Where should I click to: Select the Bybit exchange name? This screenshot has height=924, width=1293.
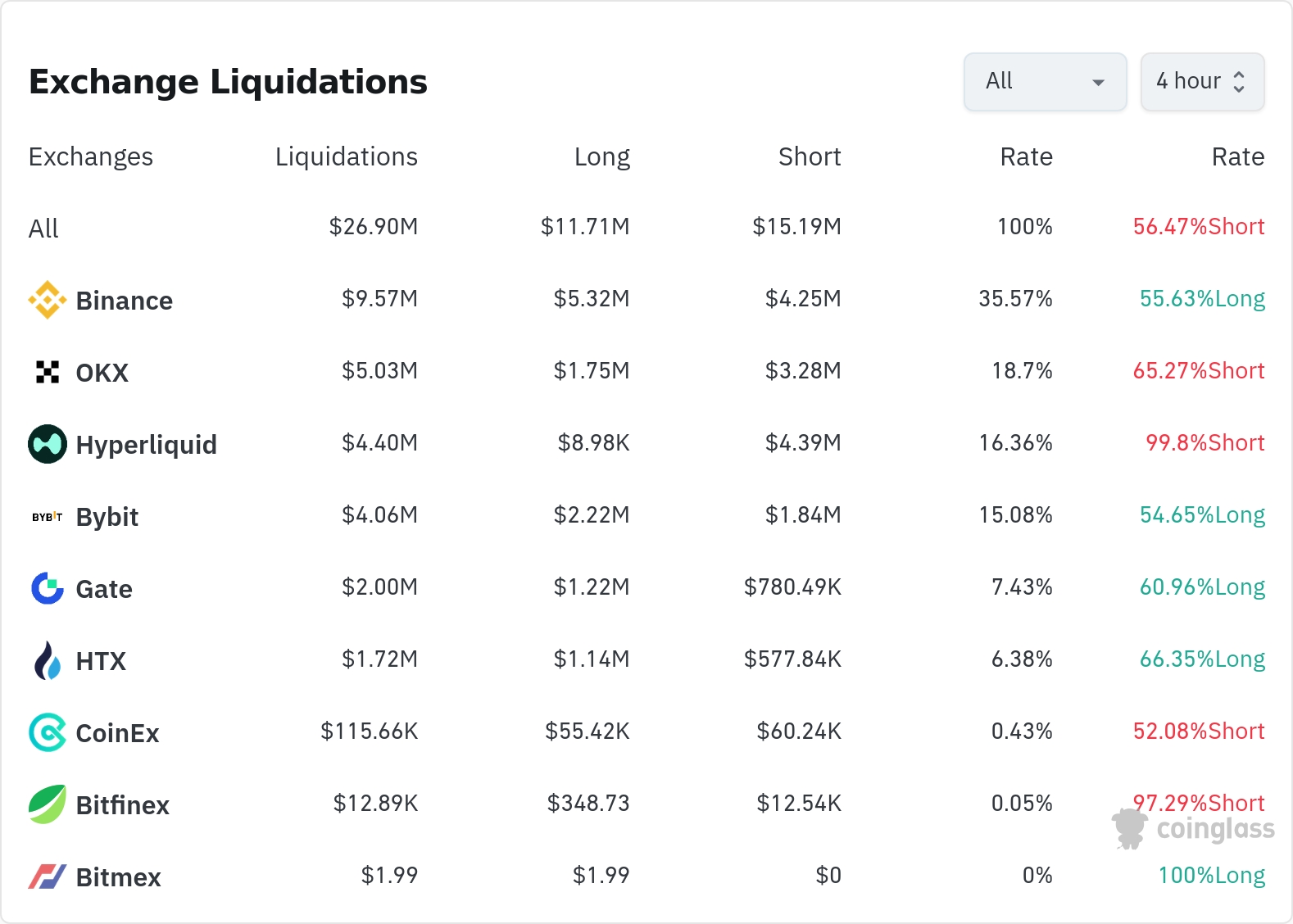pos(107,517)
